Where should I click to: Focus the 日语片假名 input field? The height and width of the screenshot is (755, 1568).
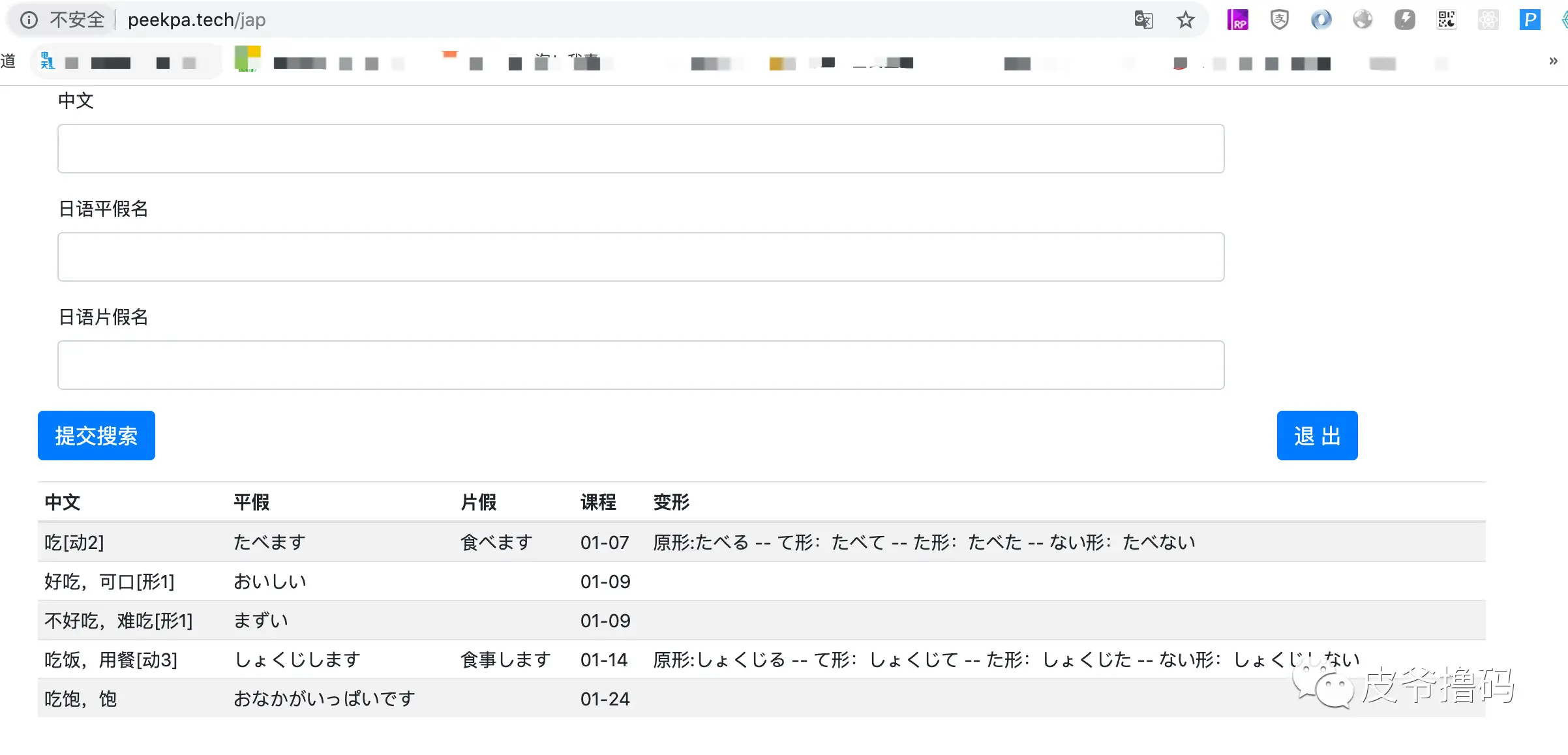click(x=641, y=365)
